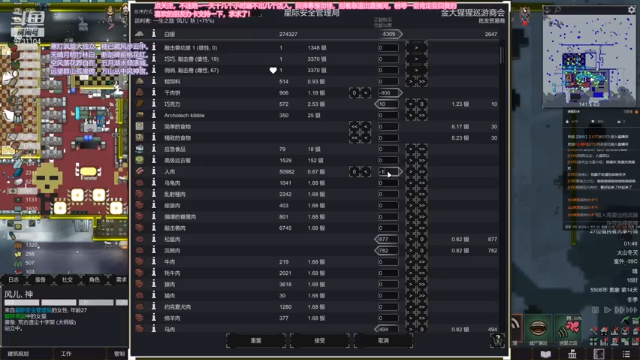
Task: Open the hamburger menu icon bottom right
Action: click(x=626, y=354)
